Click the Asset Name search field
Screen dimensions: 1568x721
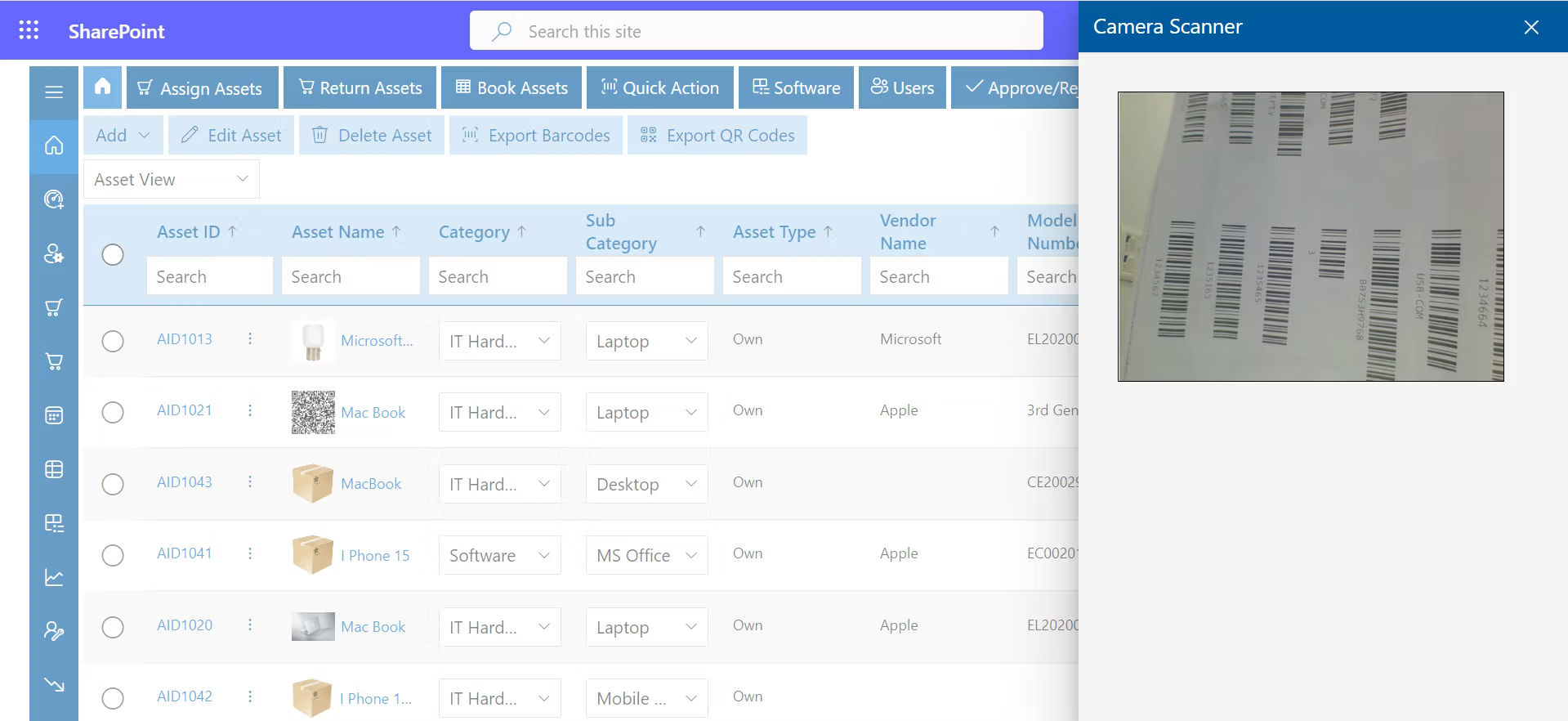pos(350,276)
